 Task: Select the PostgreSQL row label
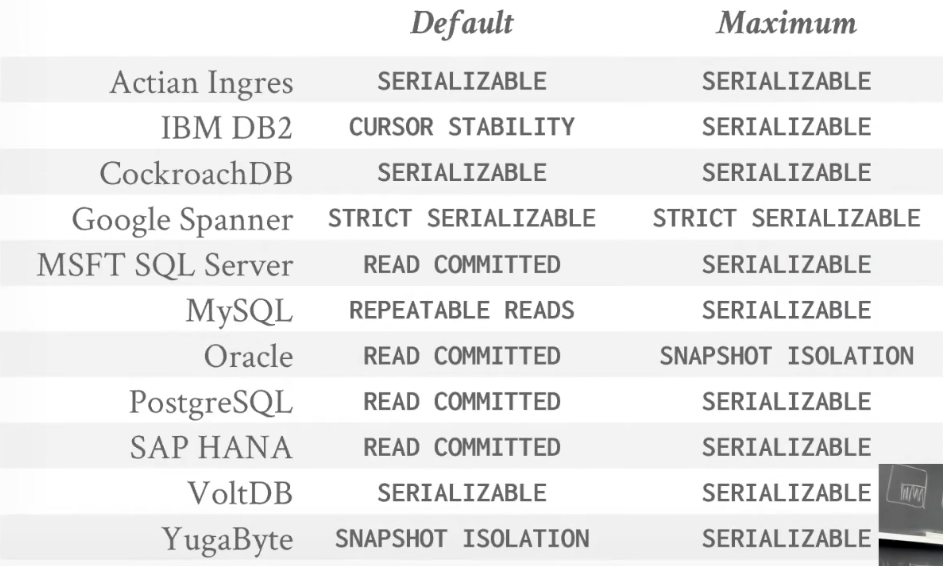point(211,403)
